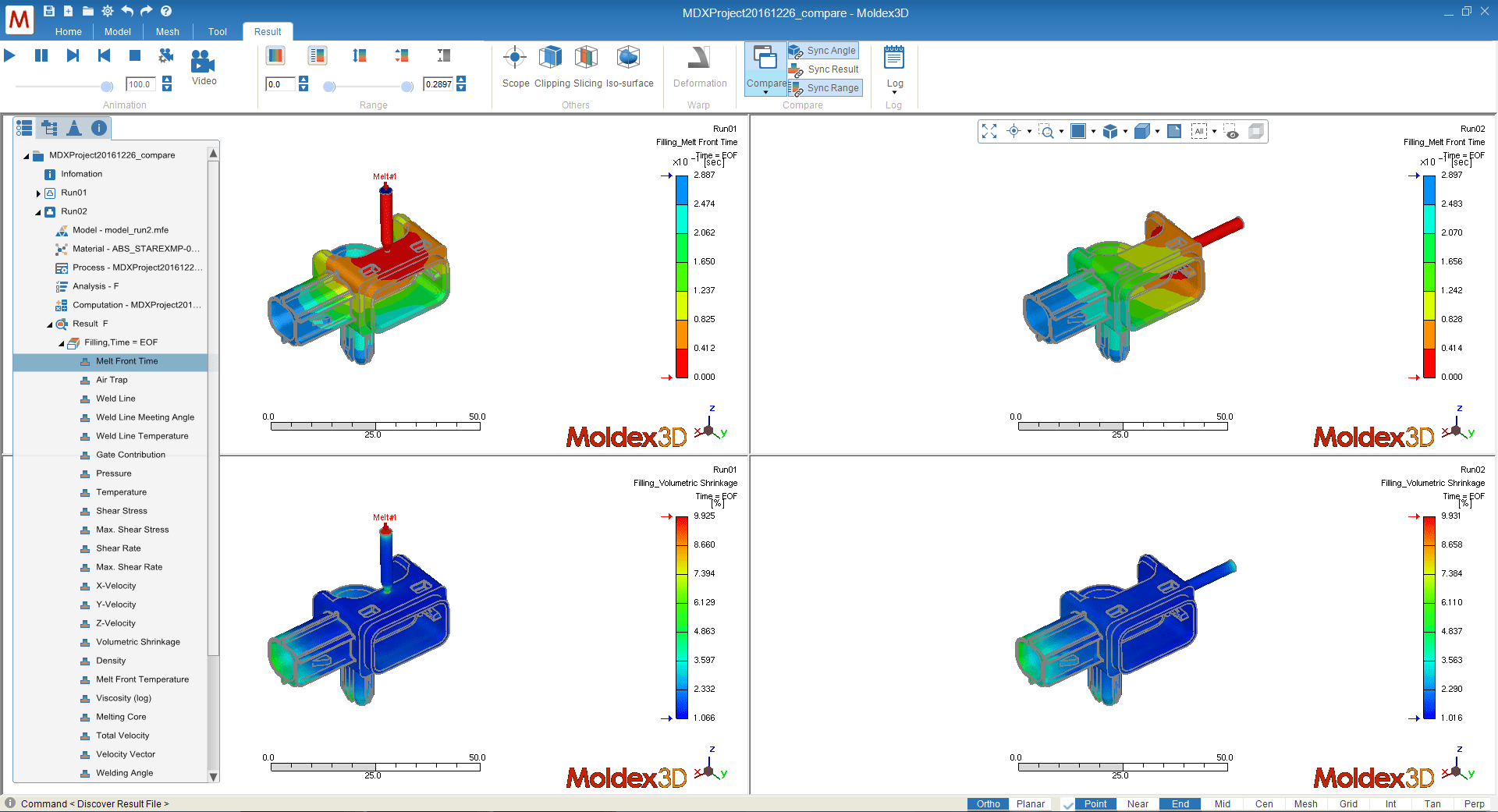This screenshot has width=1498, height=812.
Task: Switch to the Mesh ribbon tab
Action: [x=168, y=32]
